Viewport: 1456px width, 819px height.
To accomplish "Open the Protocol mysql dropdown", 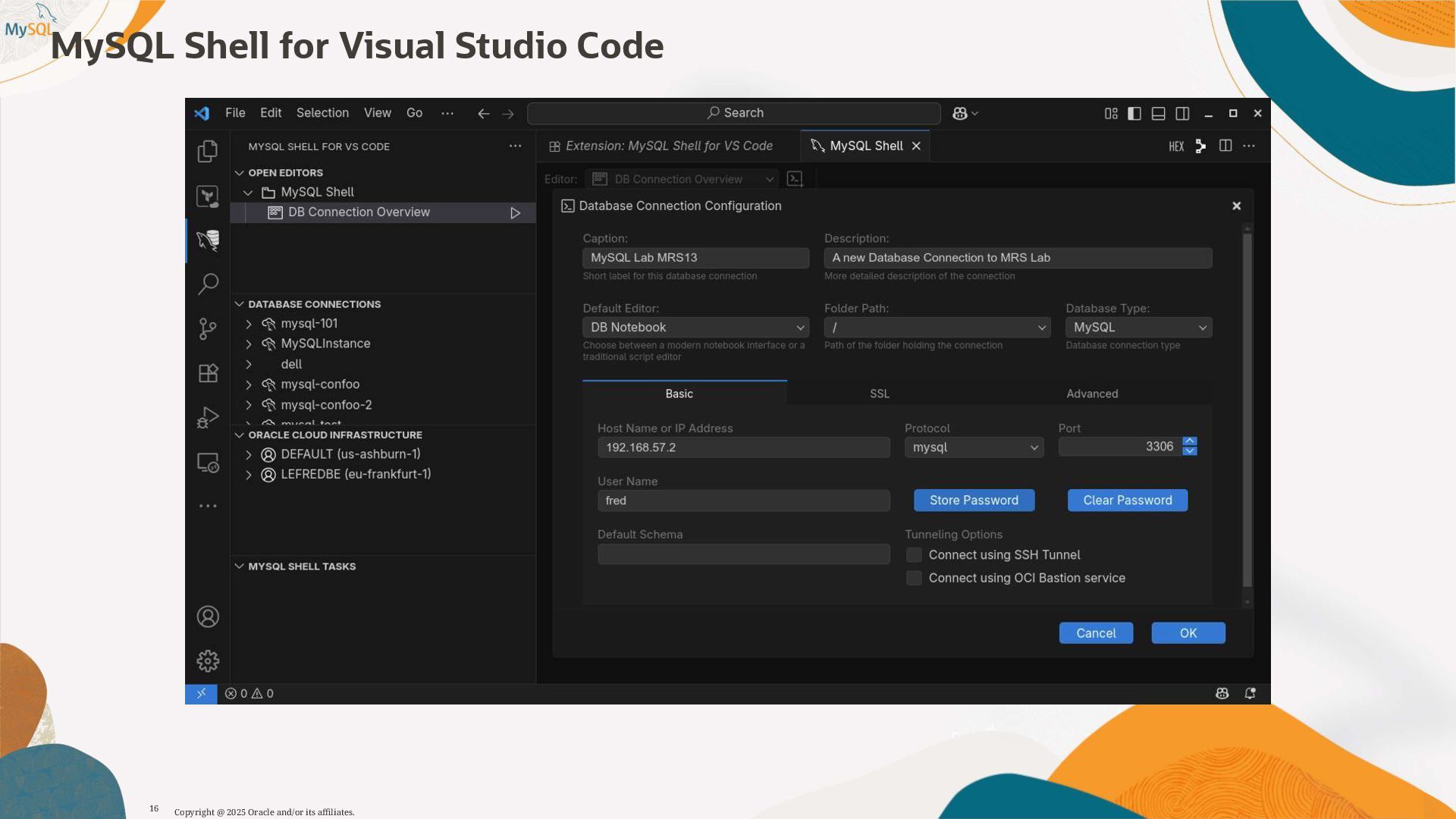I will pyautogui.click(x=974, y=447).
